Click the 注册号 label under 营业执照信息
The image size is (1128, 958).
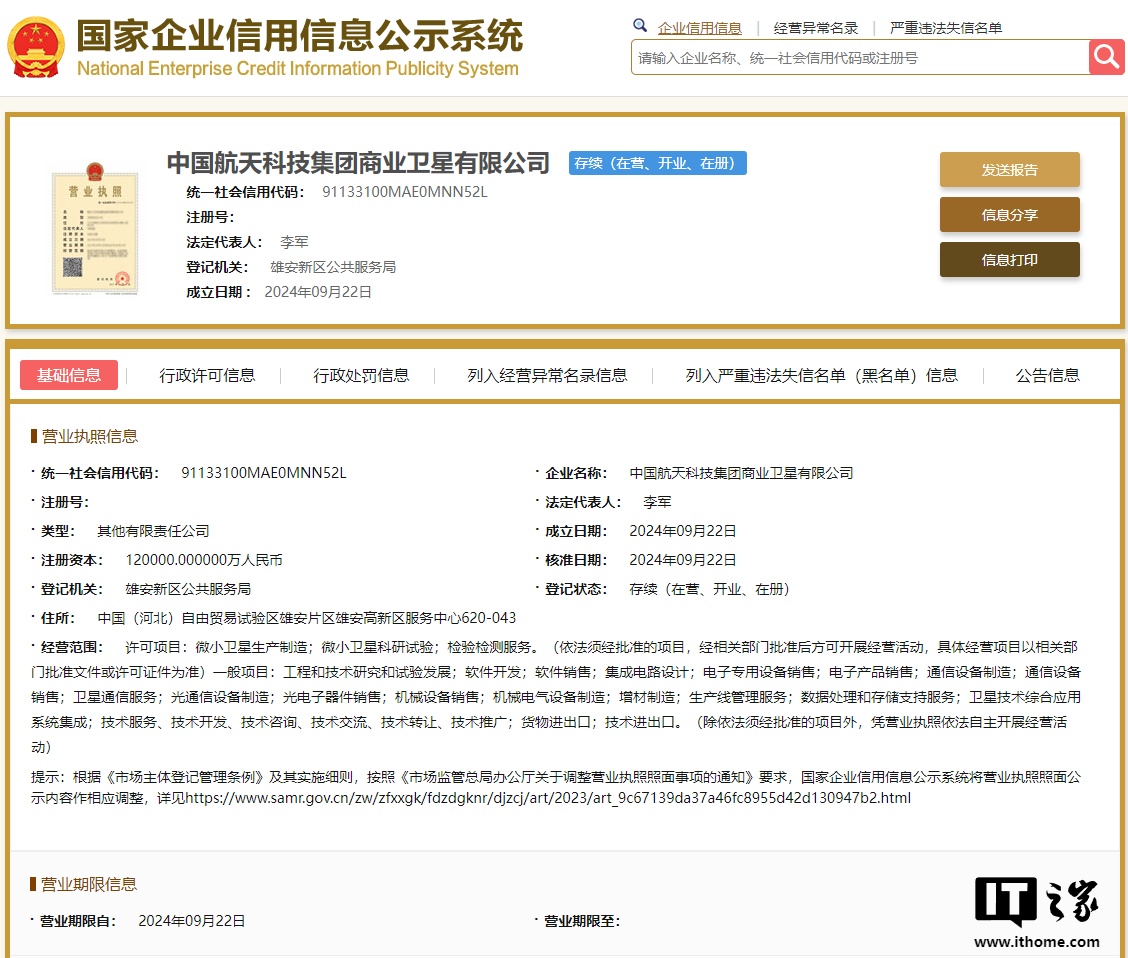(65, 503)
